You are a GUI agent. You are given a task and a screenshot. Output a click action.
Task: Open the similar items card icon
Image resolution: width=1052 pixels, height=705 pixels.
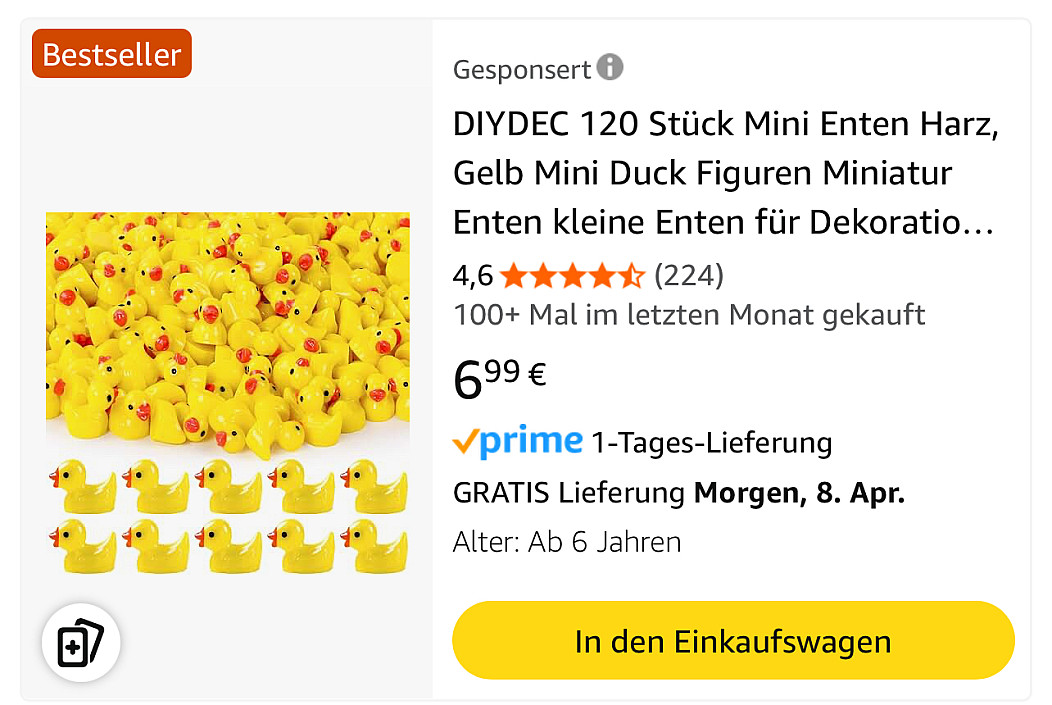tap(81, 643)
